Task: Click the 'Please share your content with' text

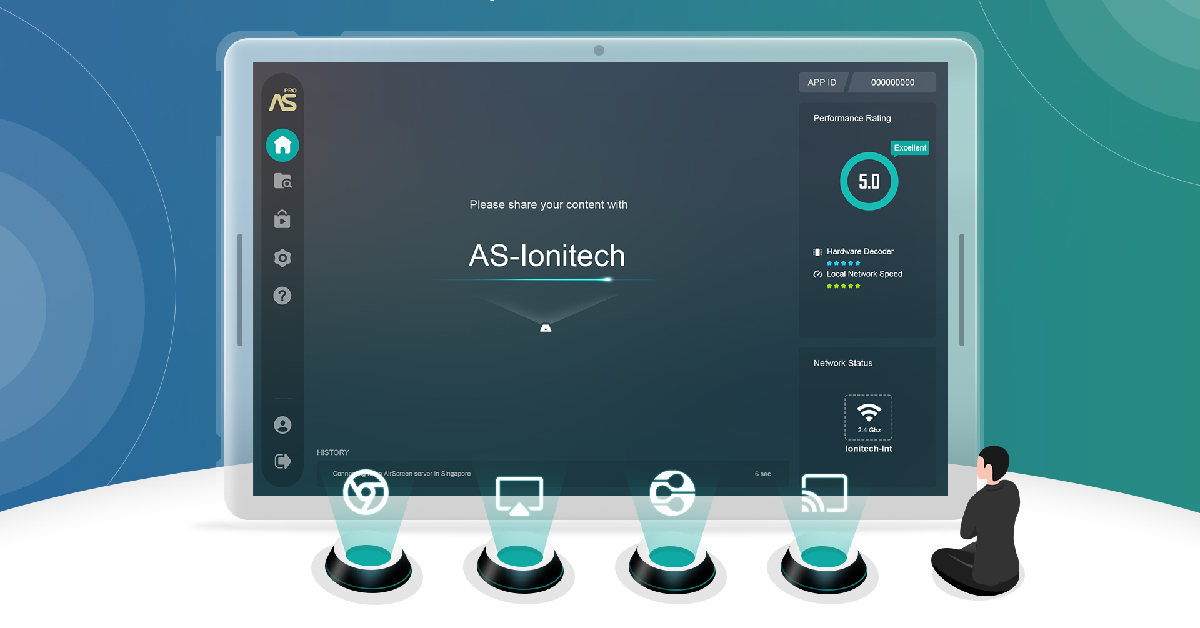Action: [549, 205]
